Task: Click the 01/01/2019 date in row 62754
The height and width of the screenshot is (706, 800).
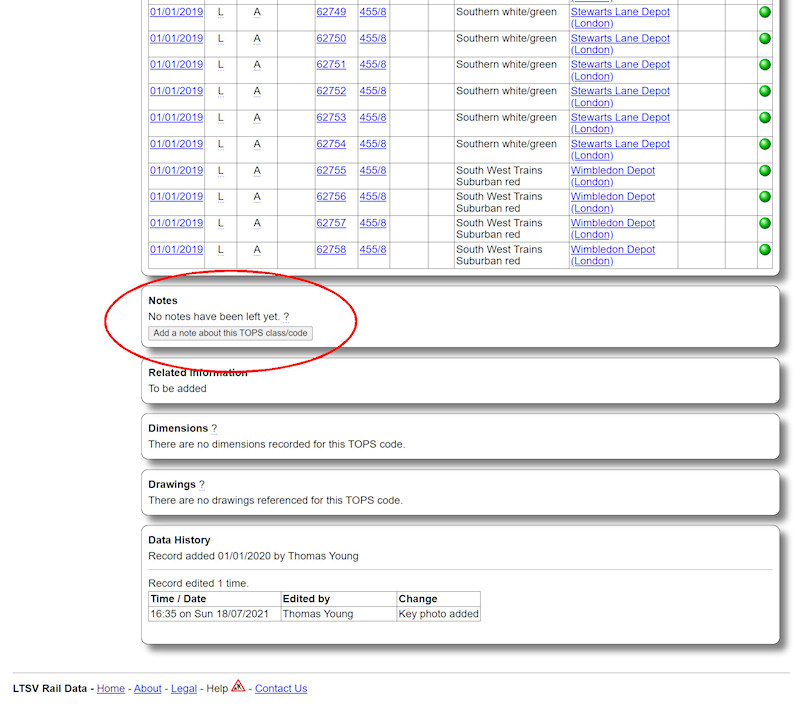Action: tap(176, 143)
